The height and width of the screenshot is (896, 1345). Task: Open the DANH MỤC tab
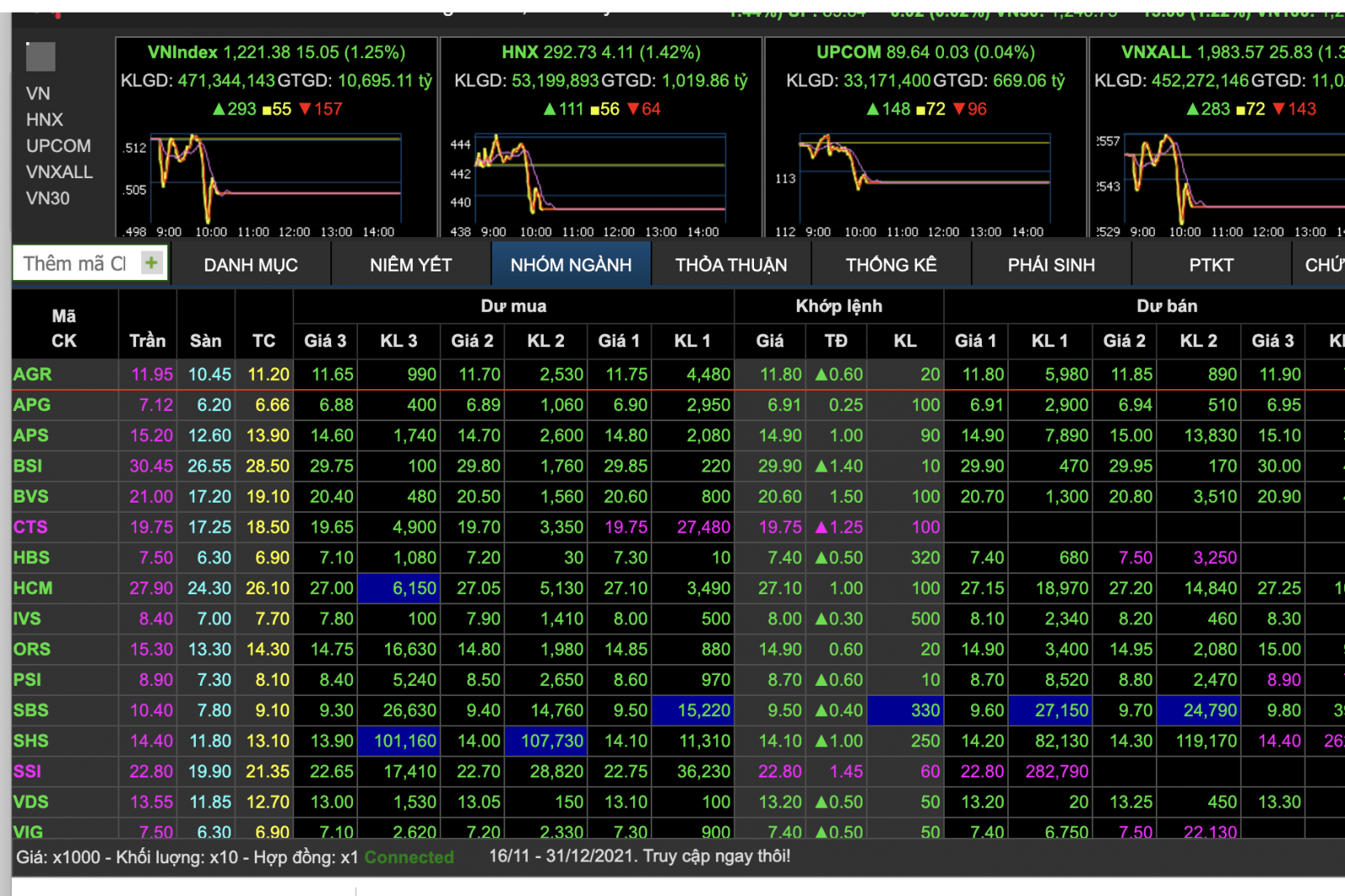pyautogui.click(x=251, y=265)
